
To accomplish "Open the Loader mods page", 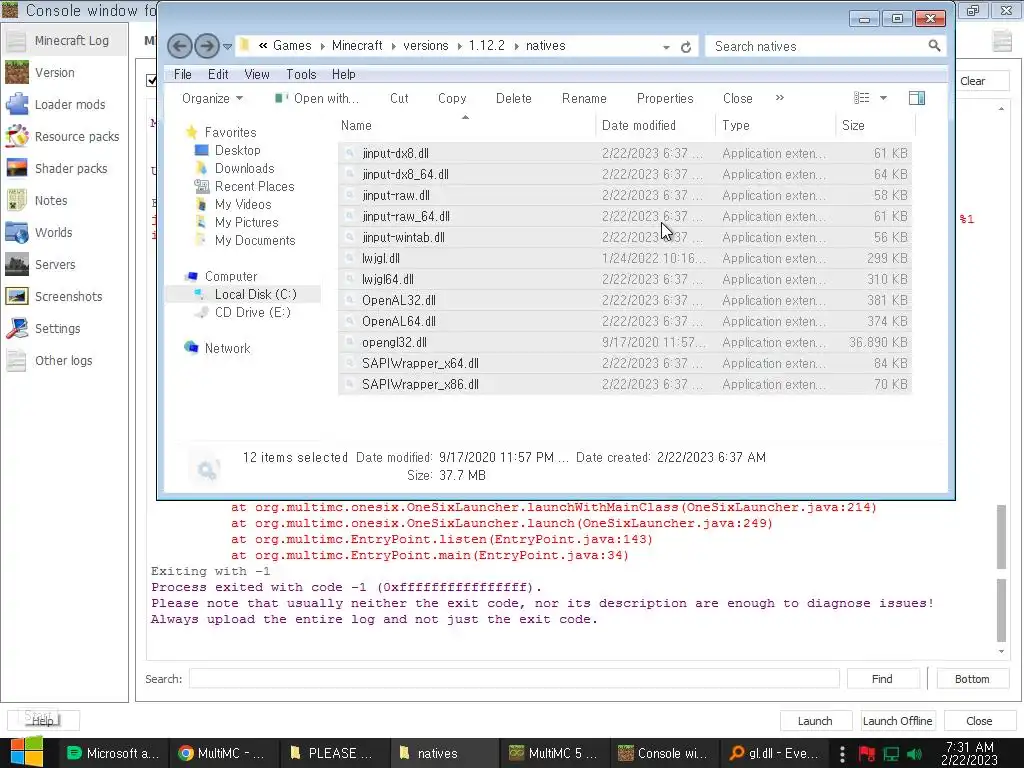I will (x=64, y=104).
